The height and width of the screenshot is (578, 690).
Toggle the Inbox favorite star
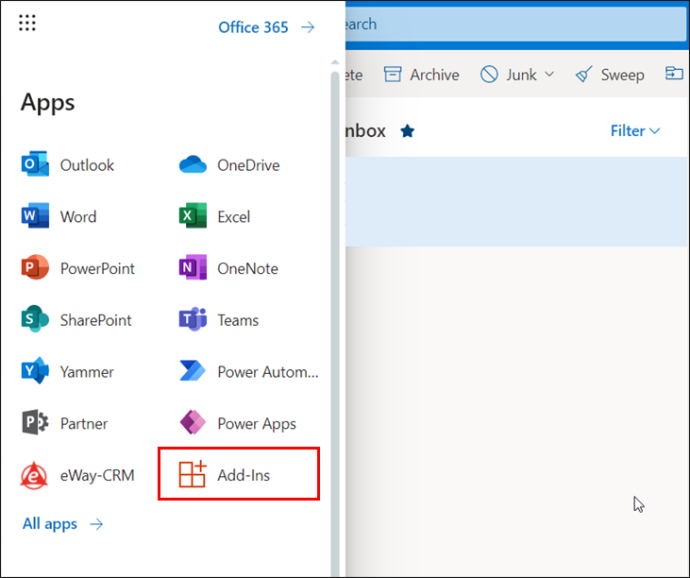pyautogui.click(x=407, y=131)
